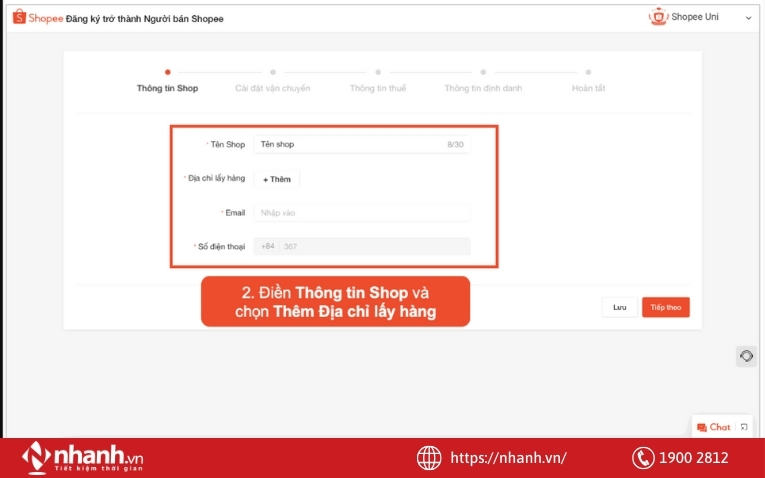Expand the chat pop-out icon
The height and width of the screenshot is (478, 765).
click(744, 427)
